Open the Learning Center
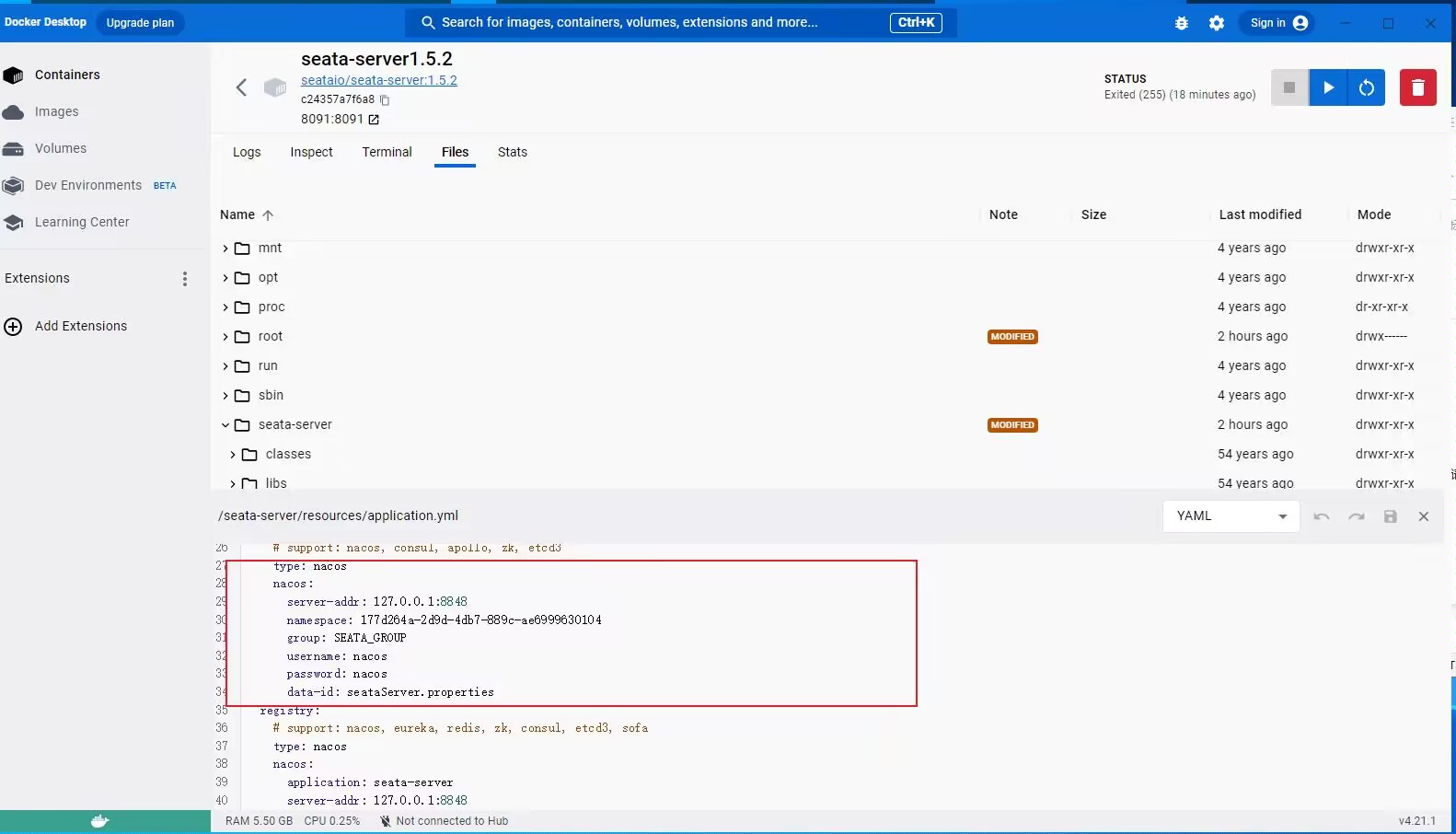Screen dimensions: 1456x834 pos(82,222)
